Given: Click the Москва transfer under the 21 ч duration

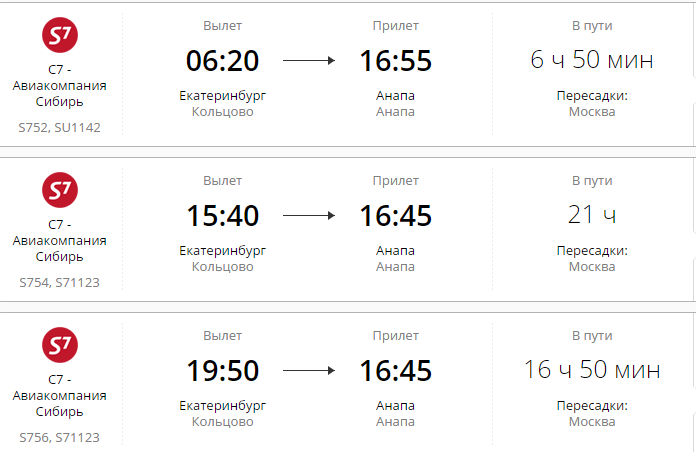Looking at the screenshot, I should coord(592,267).
